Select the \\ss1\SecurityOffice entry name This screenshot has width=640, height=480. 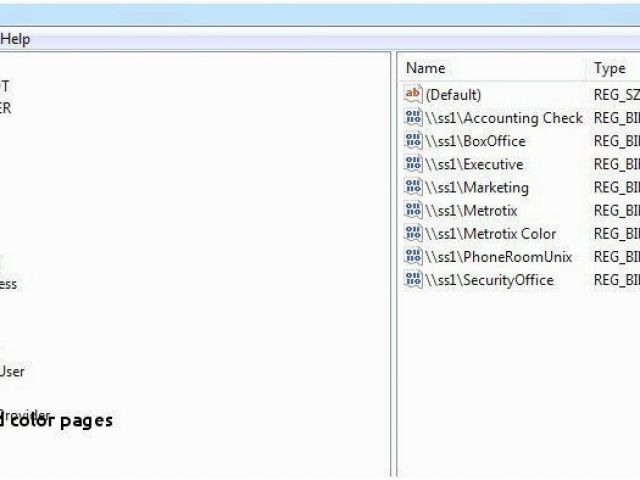click(489, 280)
